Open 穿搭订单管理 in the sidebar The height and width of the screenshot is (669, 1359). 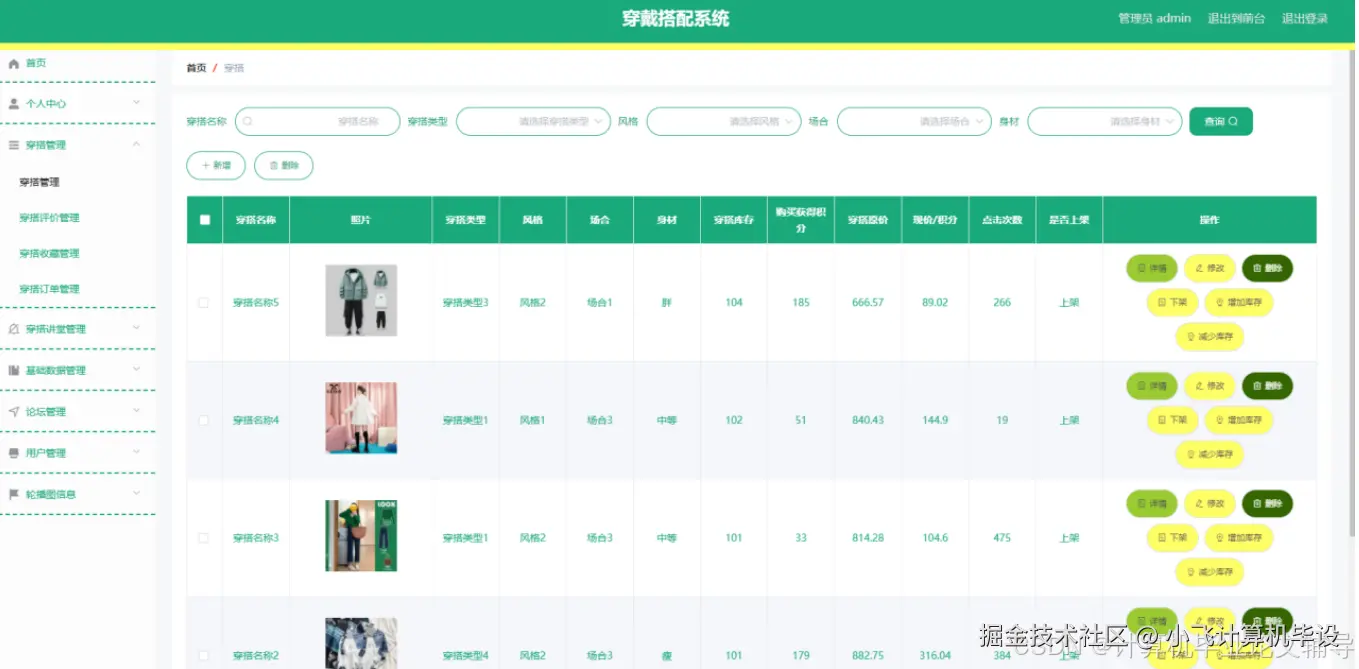(x=49, y=289)
